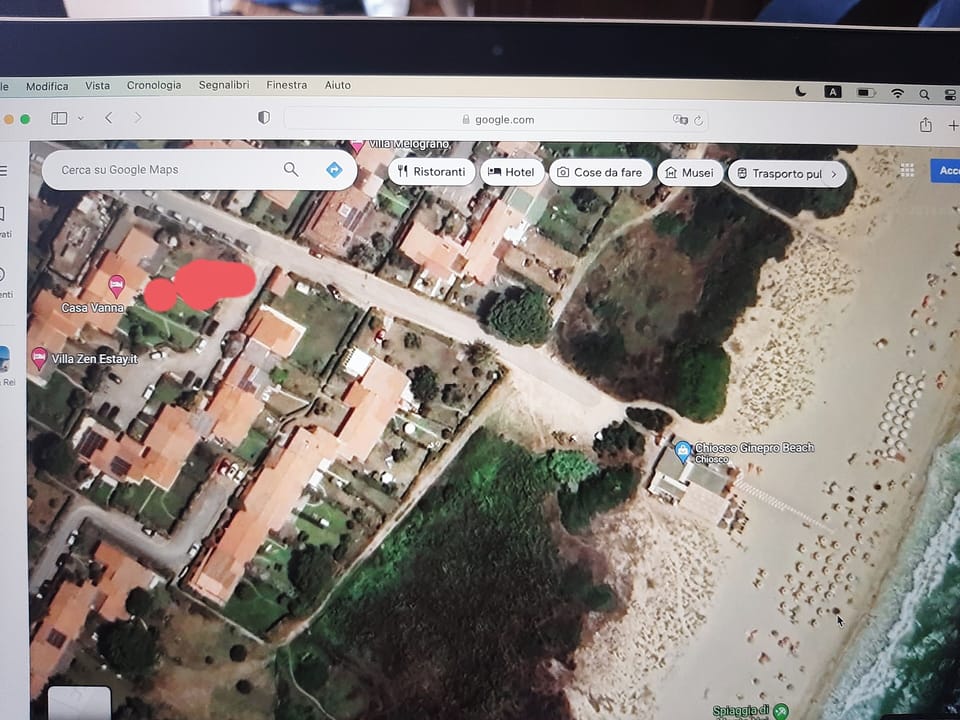Click the translate icon in address bar
This screenshot has height=720, width=960.
tap(680, 119)
